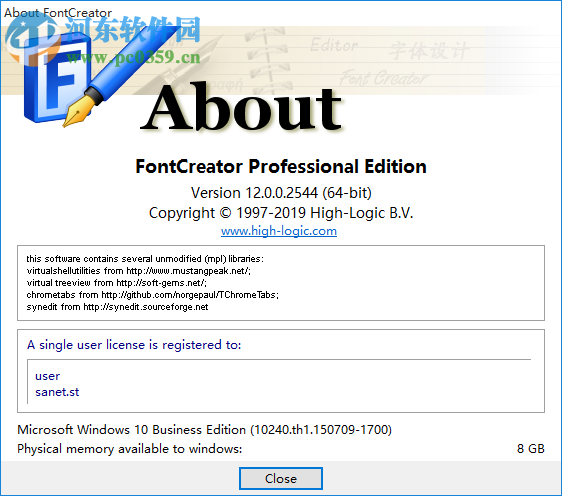Click the virtualshellutilities library line
Viewport: 562px width, 496px height.
[138, 271]
